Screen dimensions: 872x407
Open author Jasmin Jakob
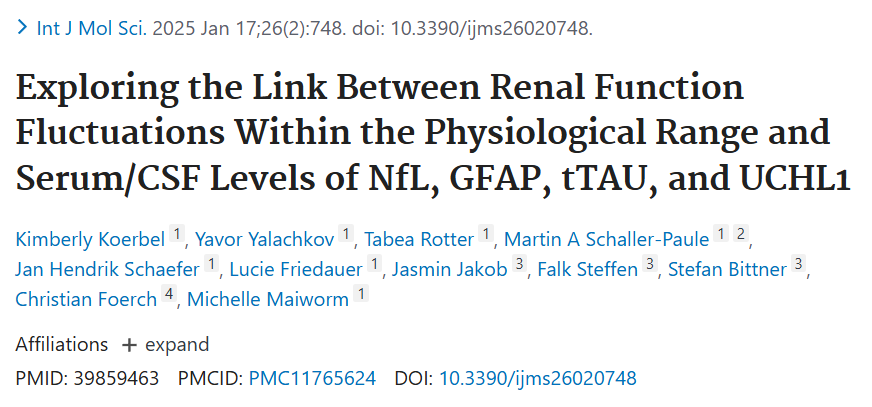(450, 270)
